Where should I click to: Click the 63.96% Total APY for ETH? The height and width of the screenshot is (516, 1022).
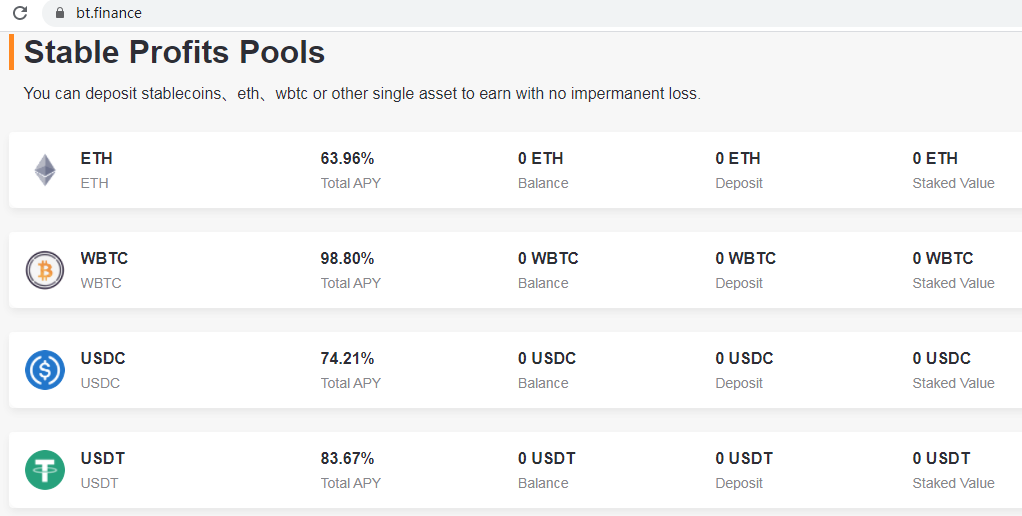coord(347,158)
